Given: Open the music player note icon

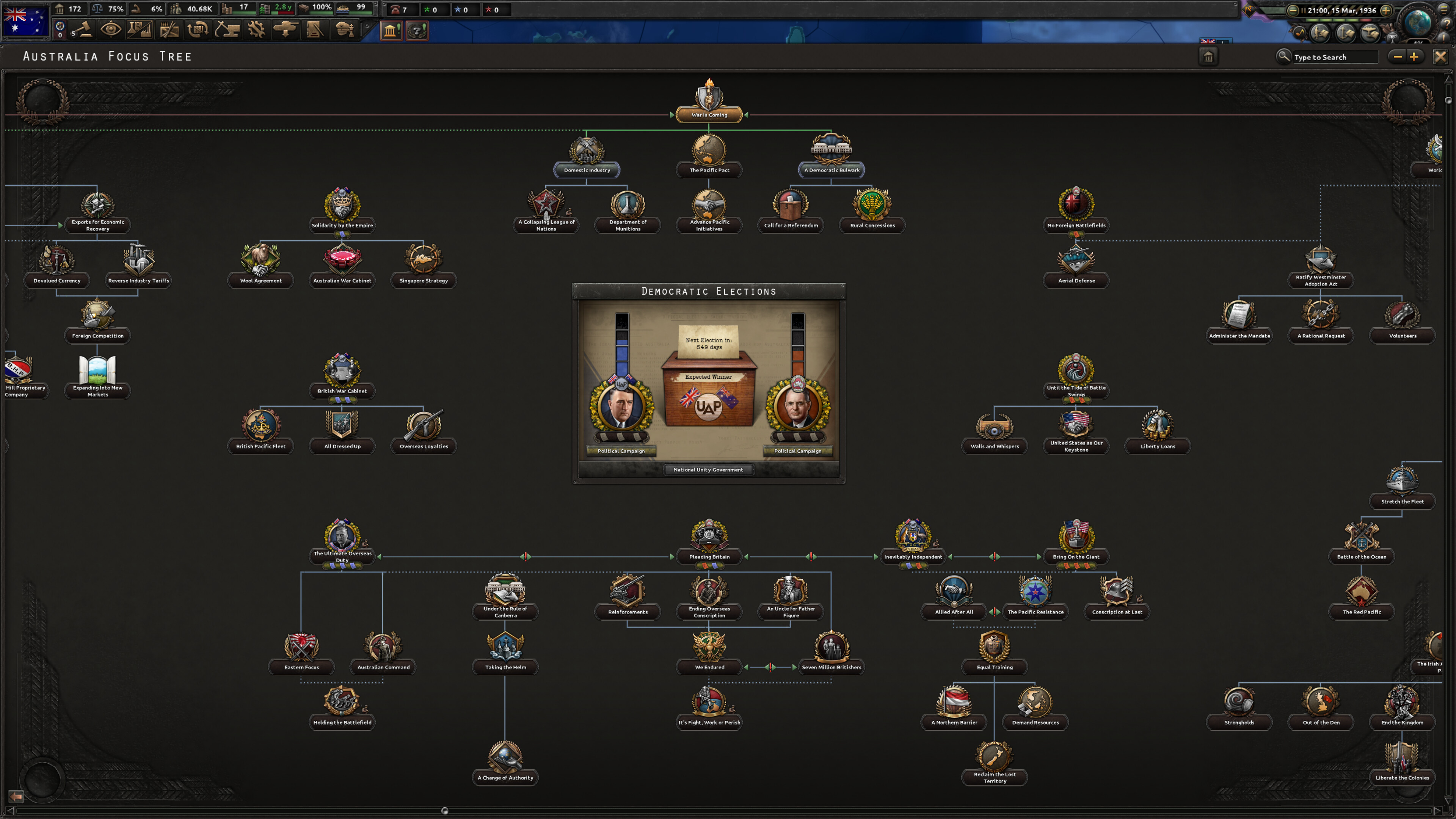Looking at the screenshot, I should 1299,33.
